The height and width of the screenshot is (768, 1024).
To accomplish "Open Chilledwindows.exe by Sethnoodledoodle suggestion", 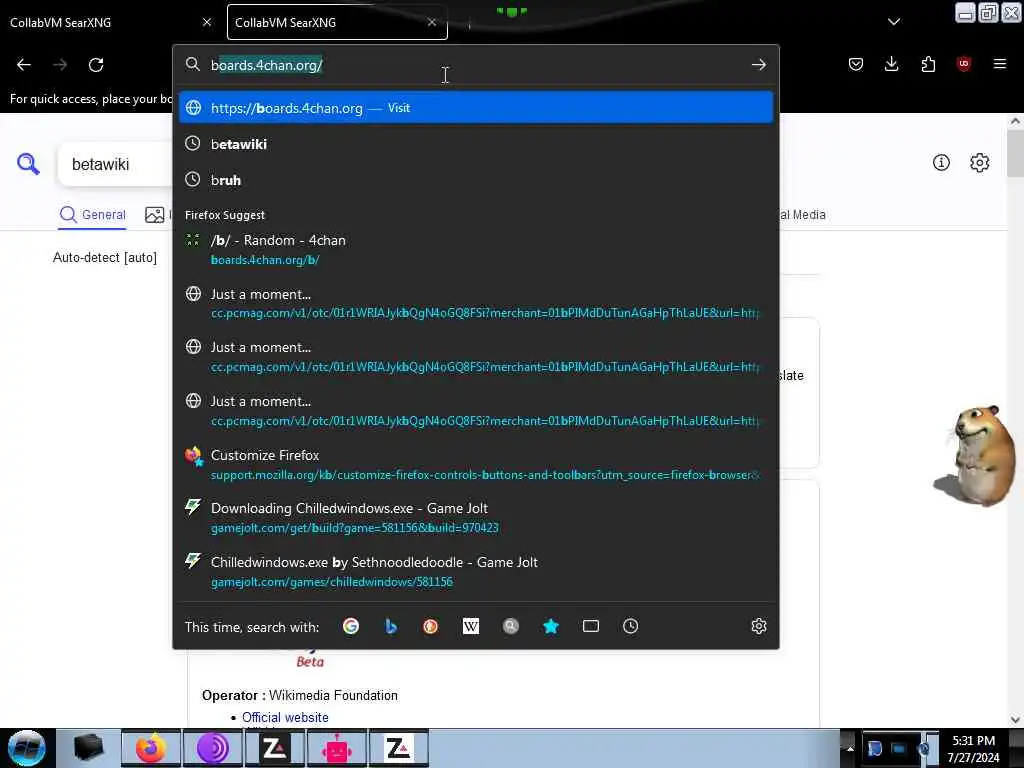I will [x=476, y=571].
